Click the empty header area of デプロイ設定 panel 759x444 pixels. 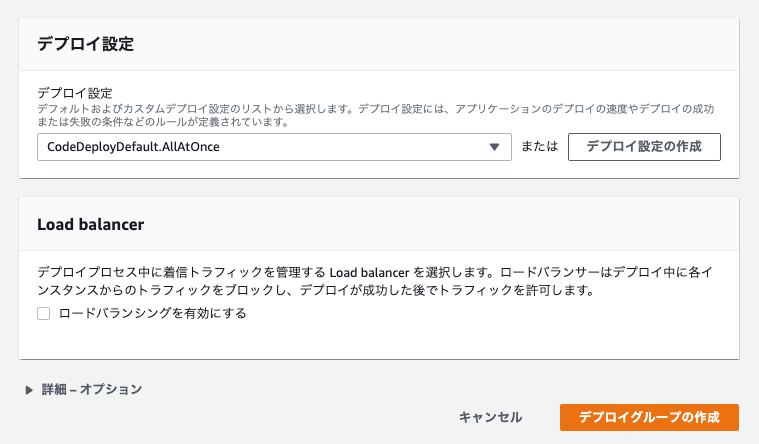[436, 44]
